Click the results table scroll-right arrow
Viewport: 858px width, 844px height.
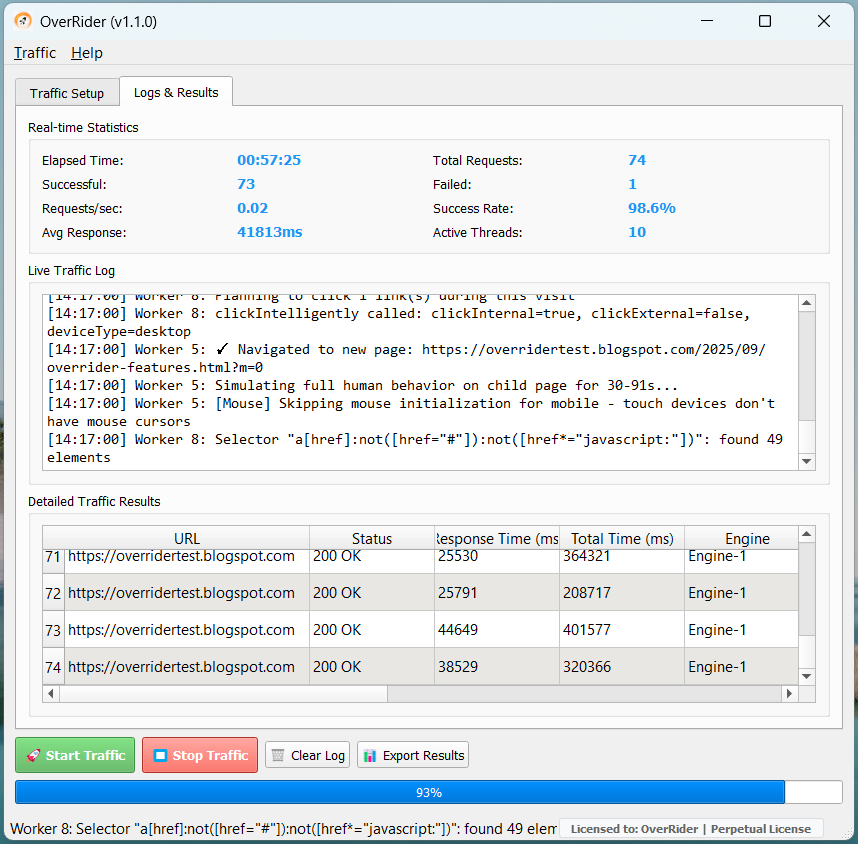click(x=790, y=693)
